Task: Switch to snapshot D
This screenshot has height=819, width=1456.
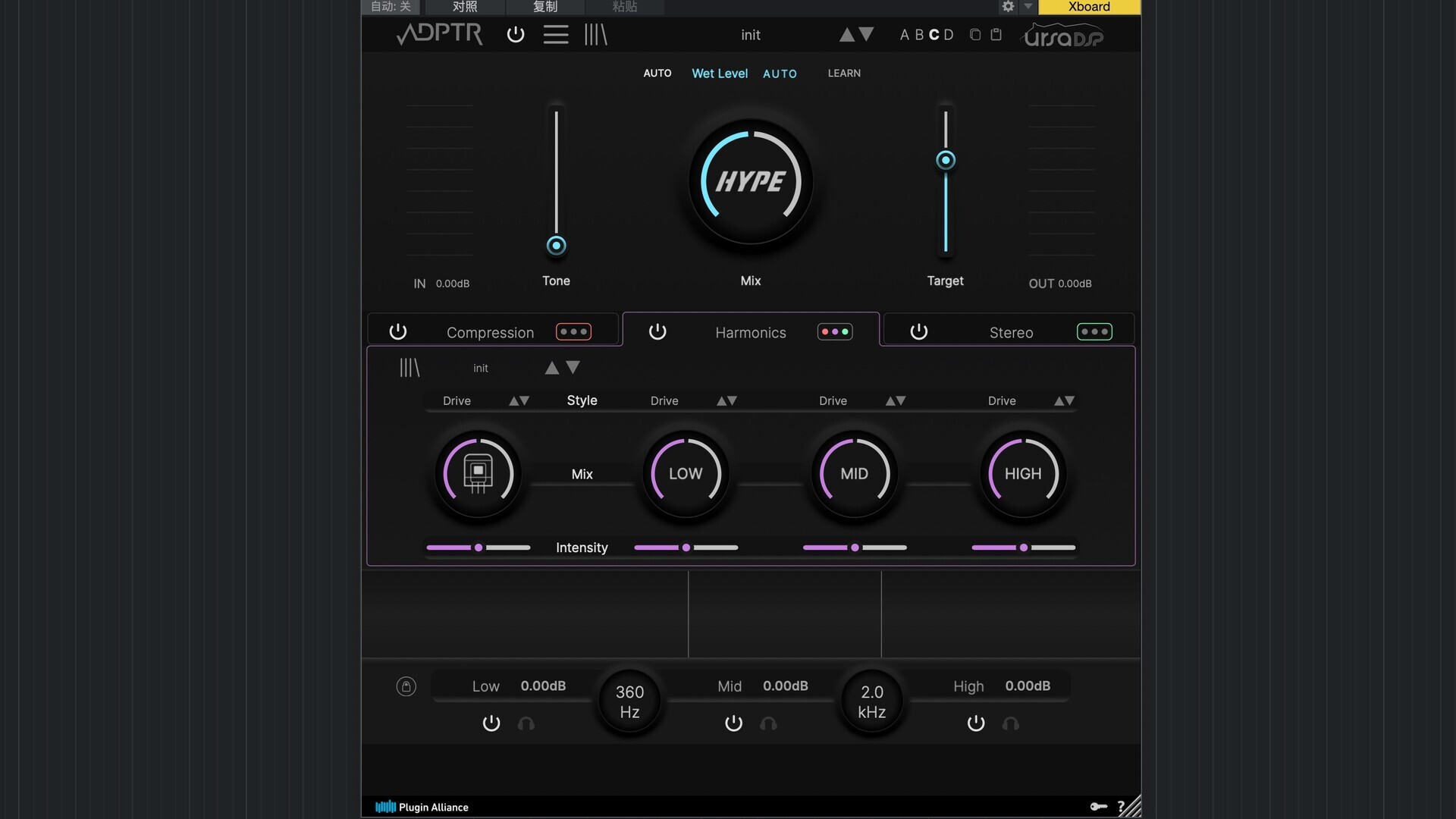Action: pos(949,35)
